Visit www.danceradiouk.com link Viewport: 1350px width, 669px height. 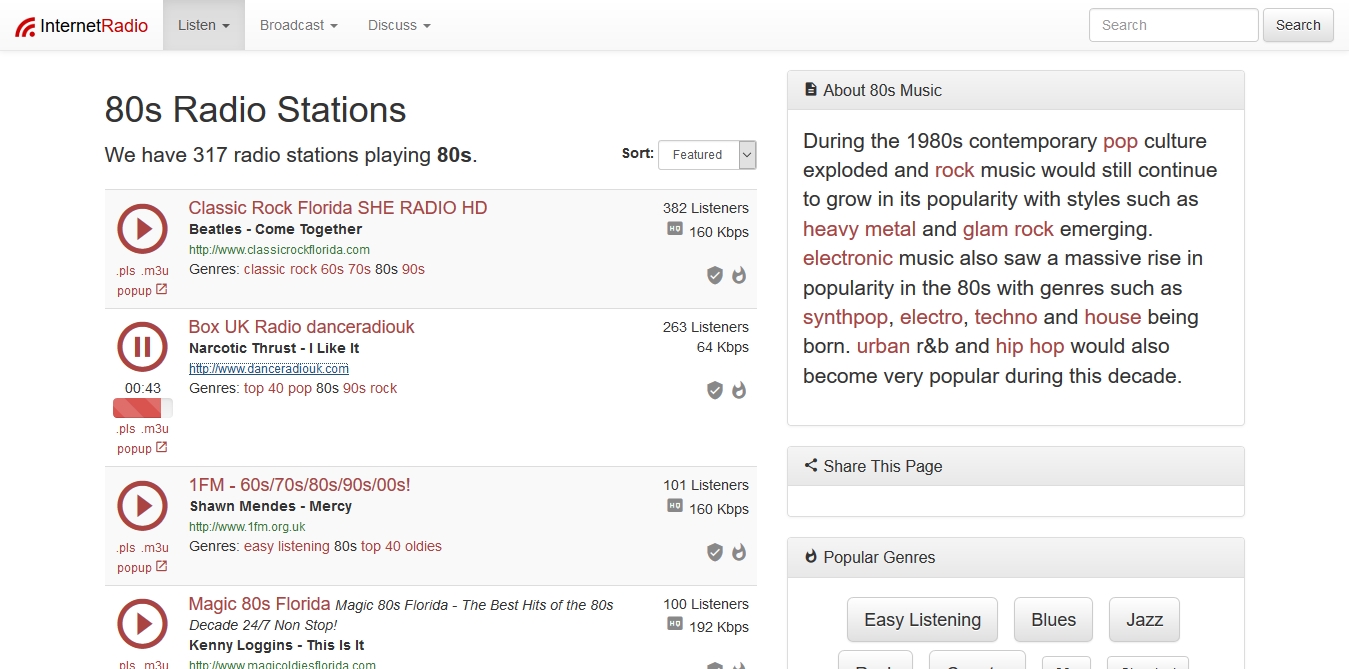click(x=269, y=369)
